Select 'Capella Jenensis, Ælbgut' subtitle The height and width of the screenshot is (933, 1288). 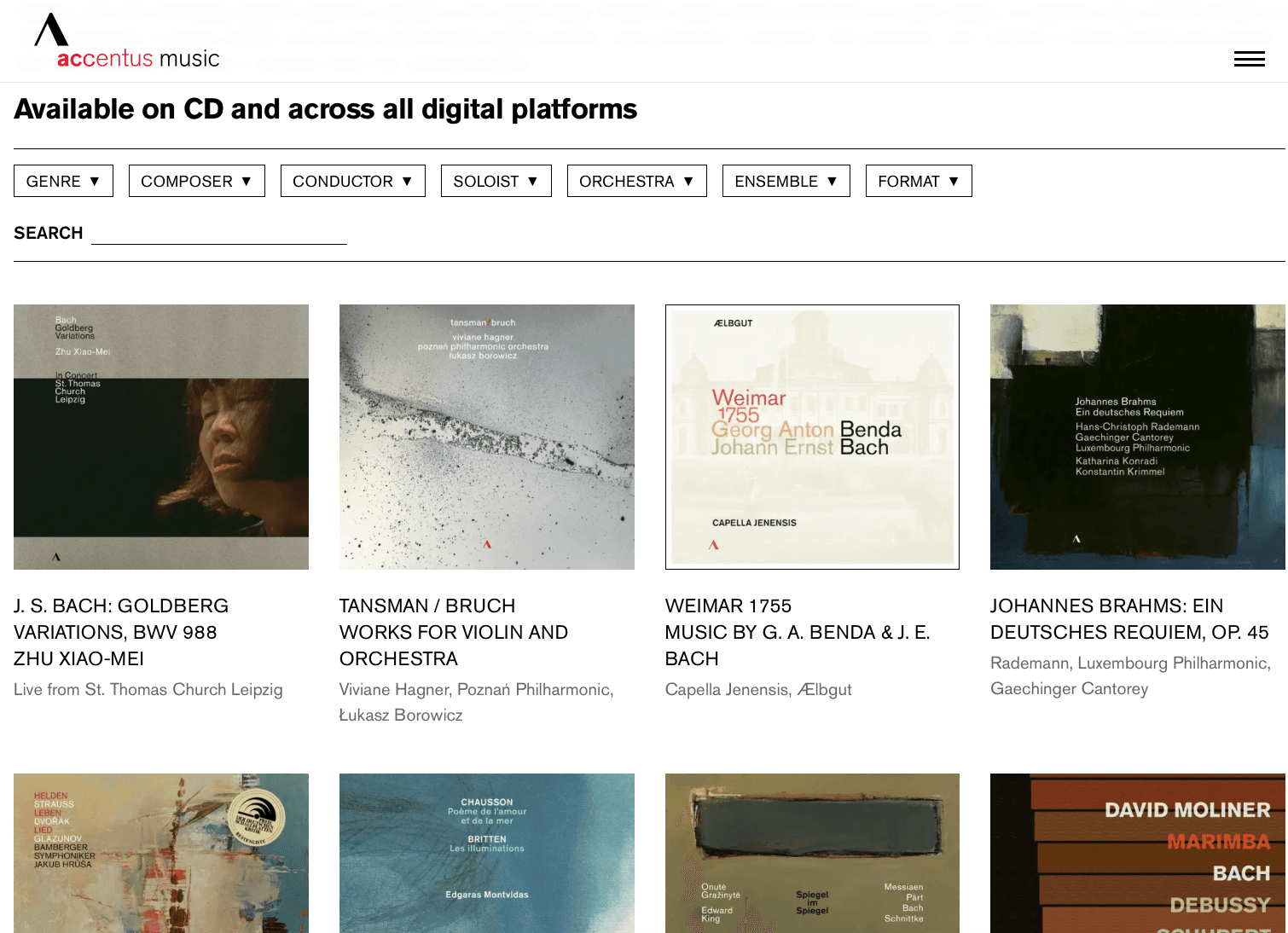[758, 689]
